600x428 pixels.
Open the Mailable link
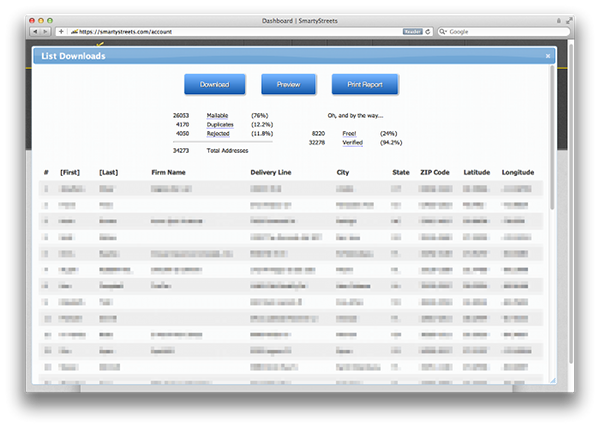pos(217,115)
